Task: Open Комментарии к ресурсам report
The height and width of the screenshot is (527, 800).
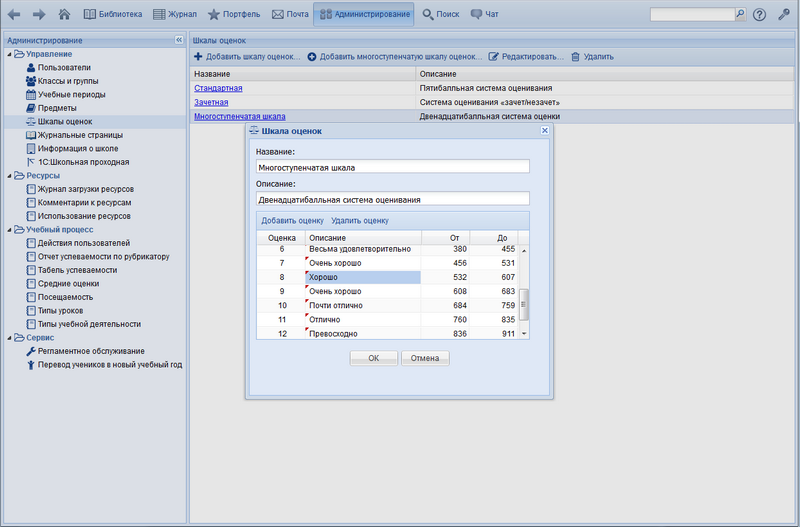Action: tap(84, 203)
